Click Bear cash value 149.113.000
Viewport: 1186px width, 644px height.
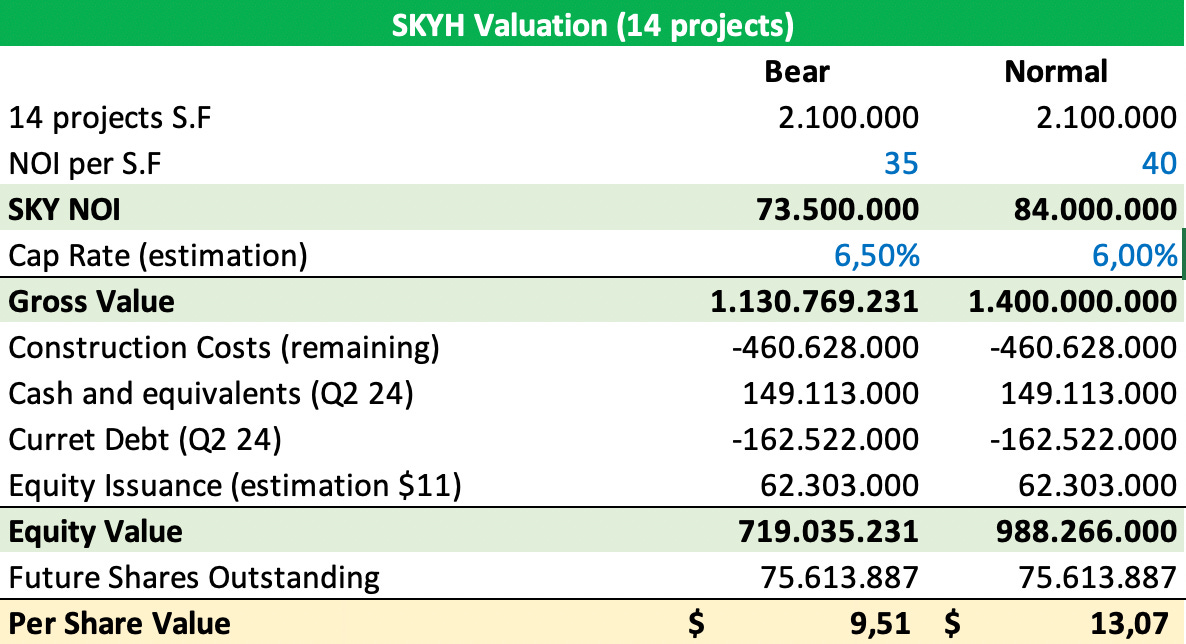tap(831, 394)
